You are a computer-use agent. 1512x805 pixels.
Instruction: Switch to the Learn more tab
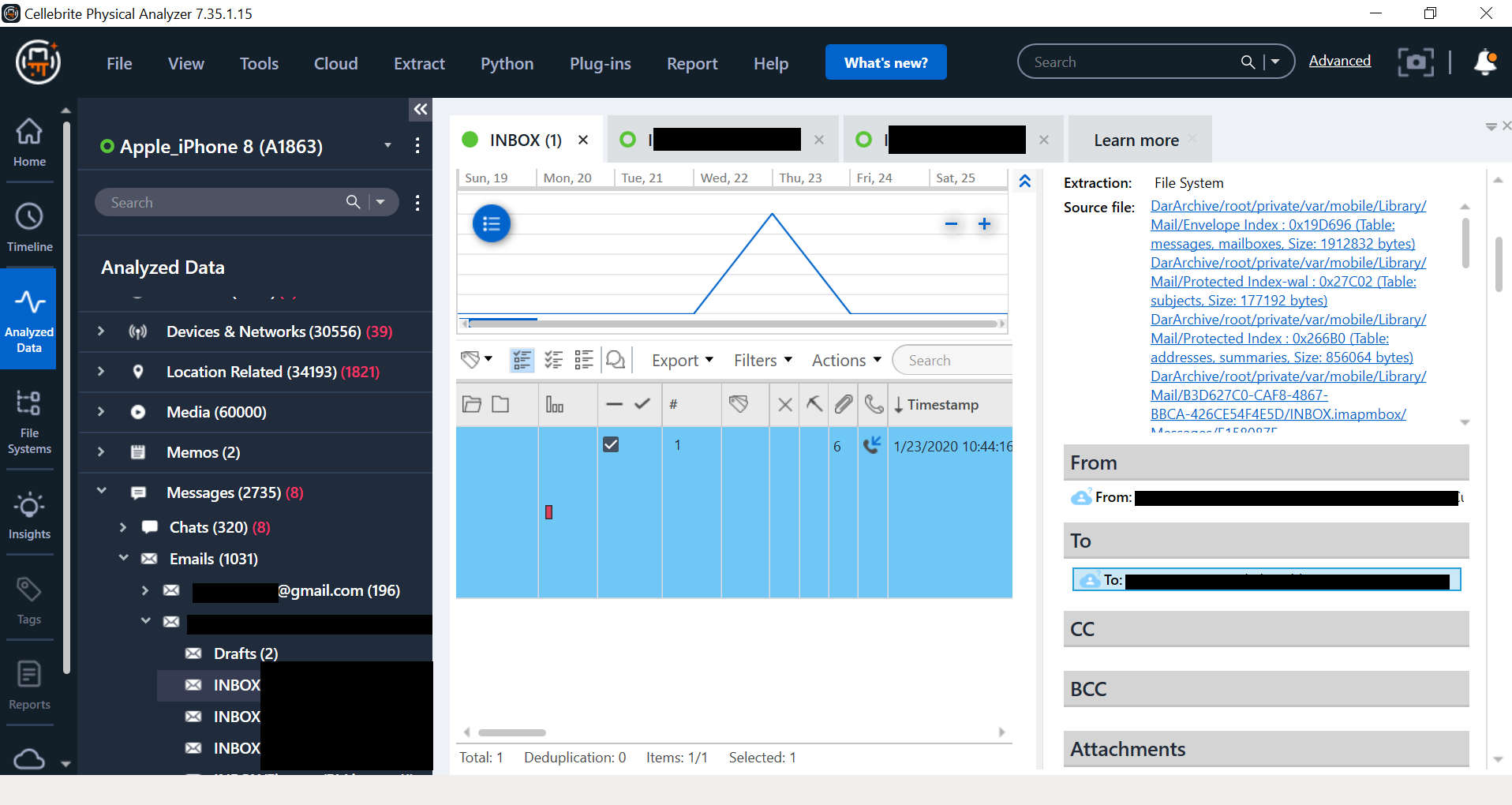(1136, 140)
